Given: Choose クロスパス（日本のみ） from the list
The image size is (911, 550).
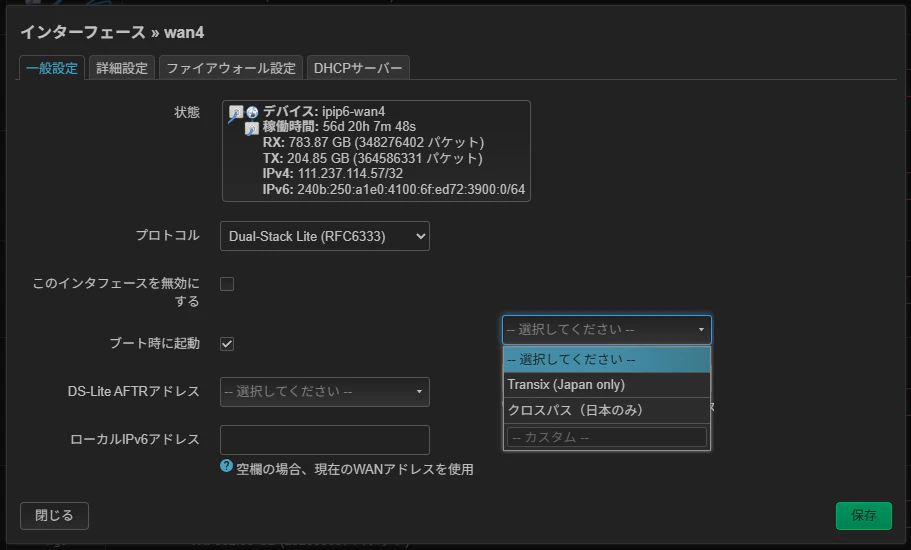Looking at the screenshot, I should click(x=607, y=410).
